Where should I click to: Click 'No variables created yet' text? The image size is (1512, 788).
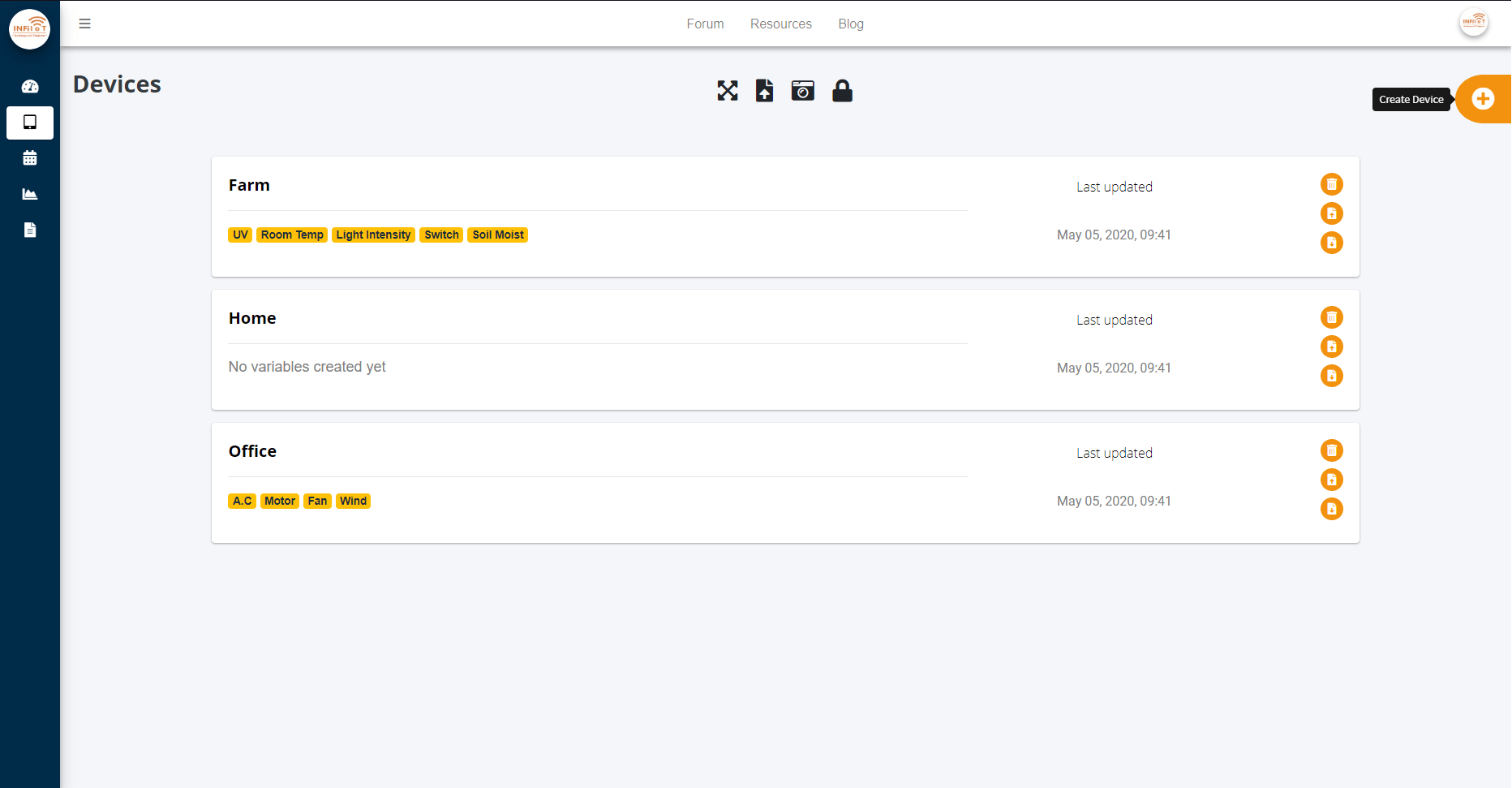click(307, 367)
